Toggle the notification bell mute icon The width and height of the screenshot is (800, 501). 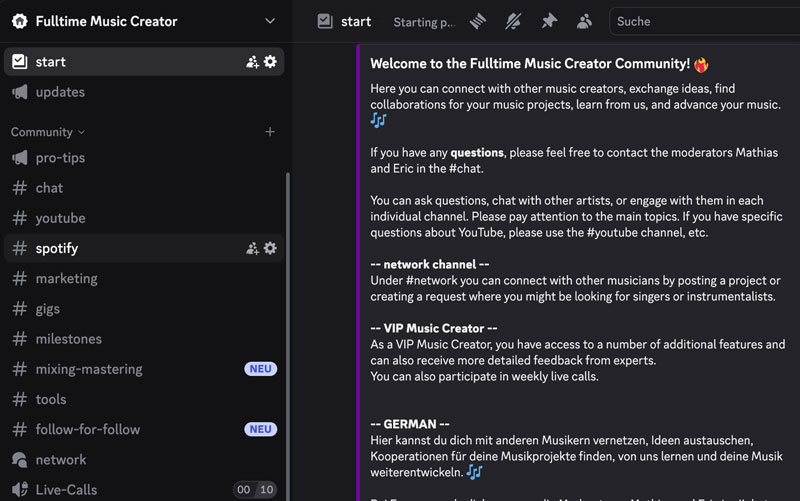(513, 21)
